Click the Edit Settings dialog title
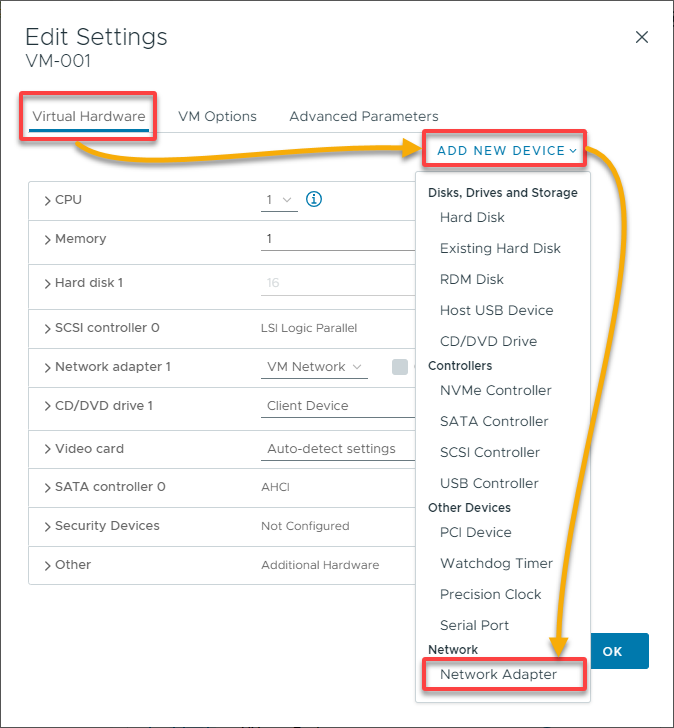 click(x=96, y=37)
